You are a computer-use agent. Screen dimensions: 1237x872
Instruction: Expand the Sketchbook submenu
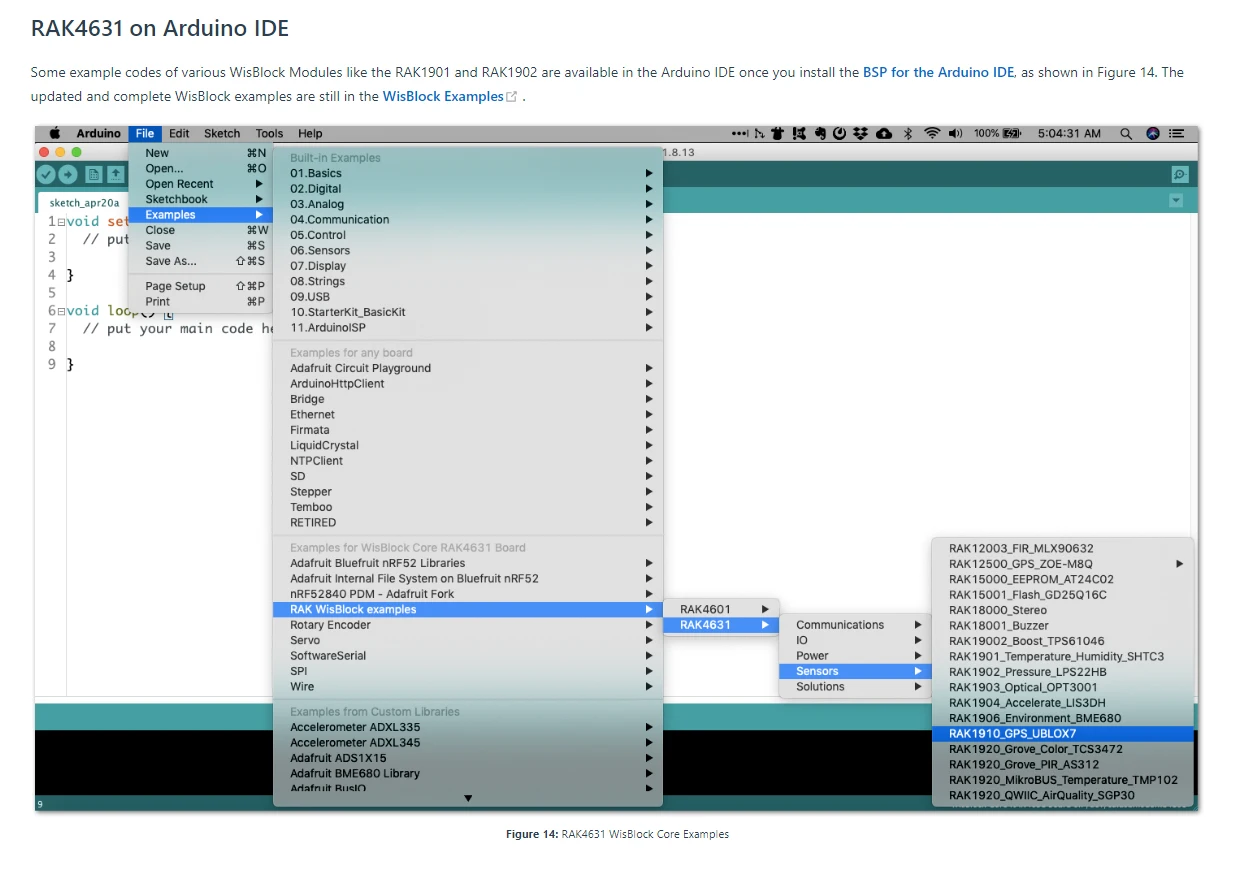pos(200,199)
